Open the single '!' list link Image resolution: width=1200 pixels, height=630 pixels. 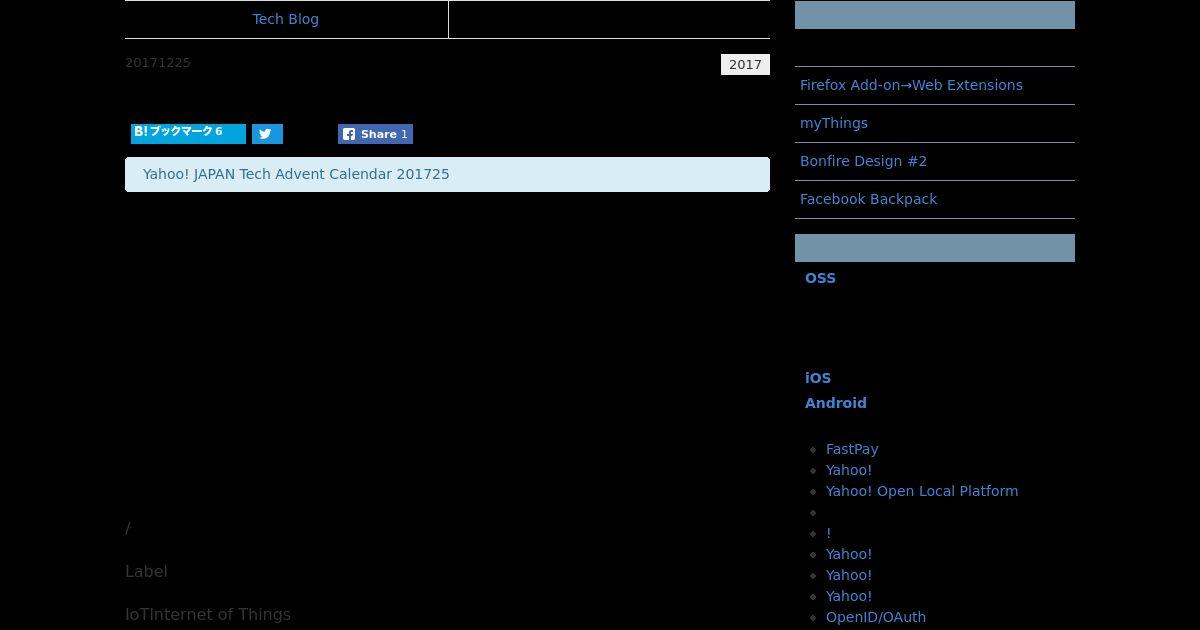[x=828, y=533]
